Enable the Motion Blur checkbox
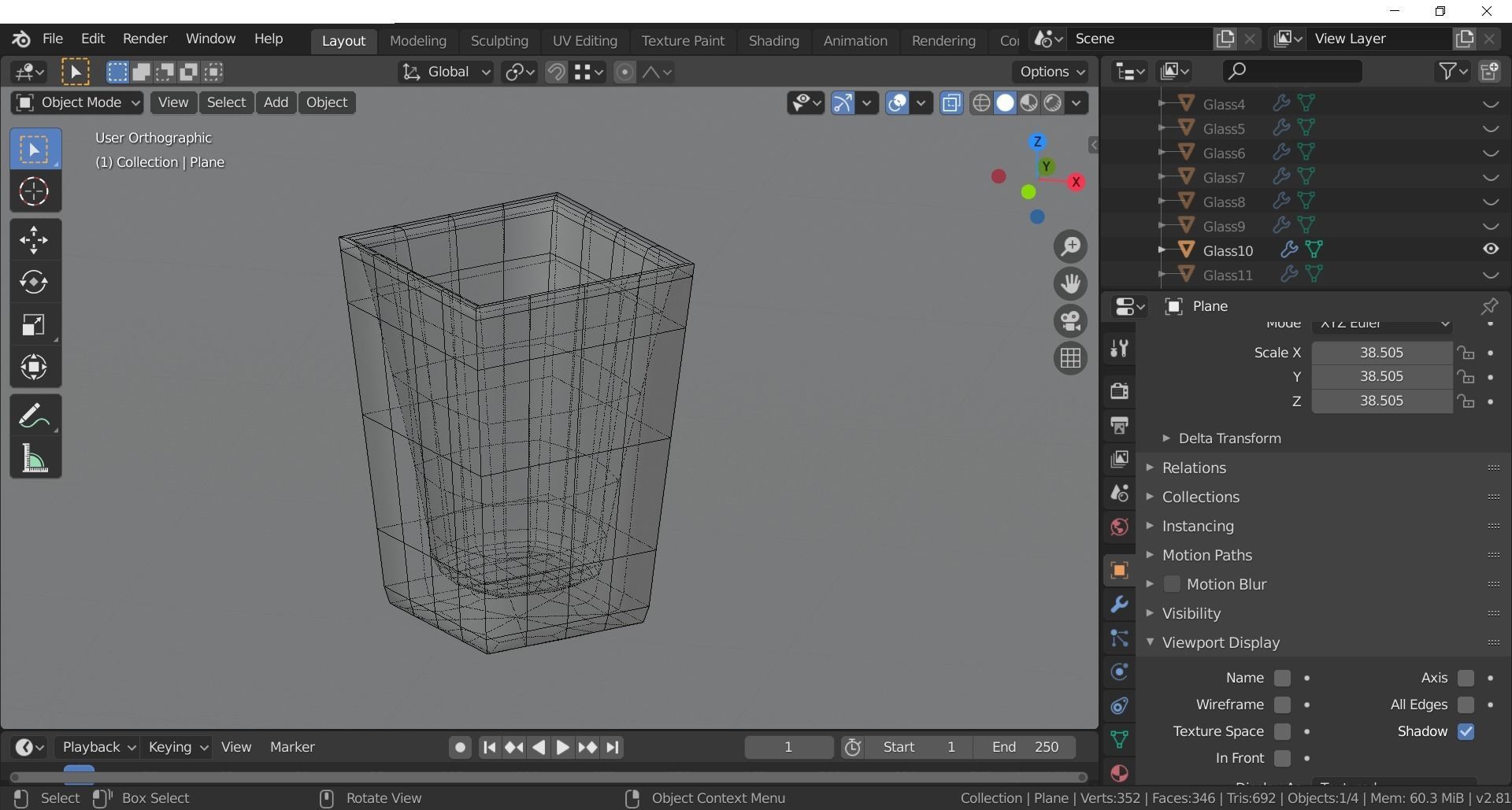 [x=1172, y=584]
